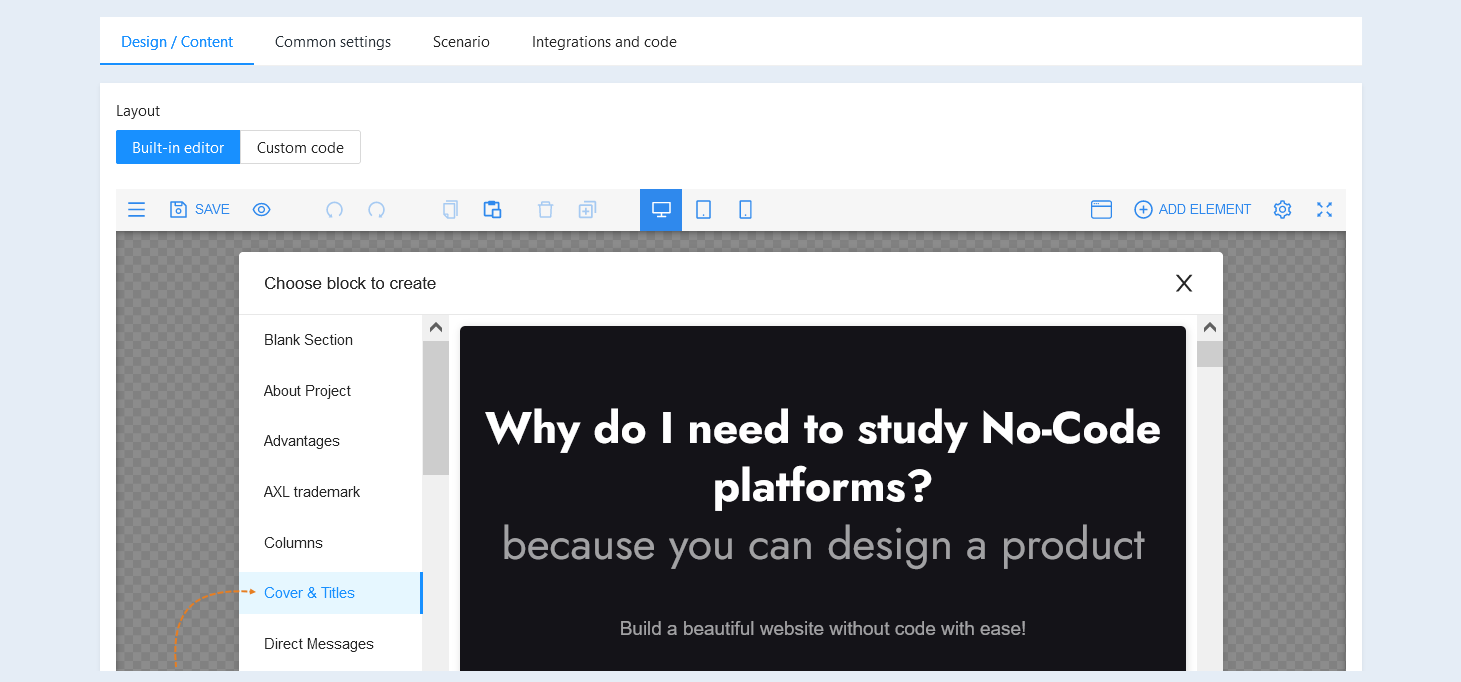Select Columns category
The width and height of the screenshot is (1461, 682).
coord(330,543)
